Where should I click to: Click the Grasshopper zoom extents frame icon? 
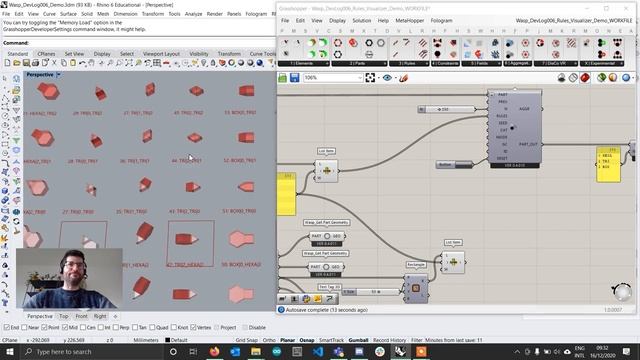[370, 78]
